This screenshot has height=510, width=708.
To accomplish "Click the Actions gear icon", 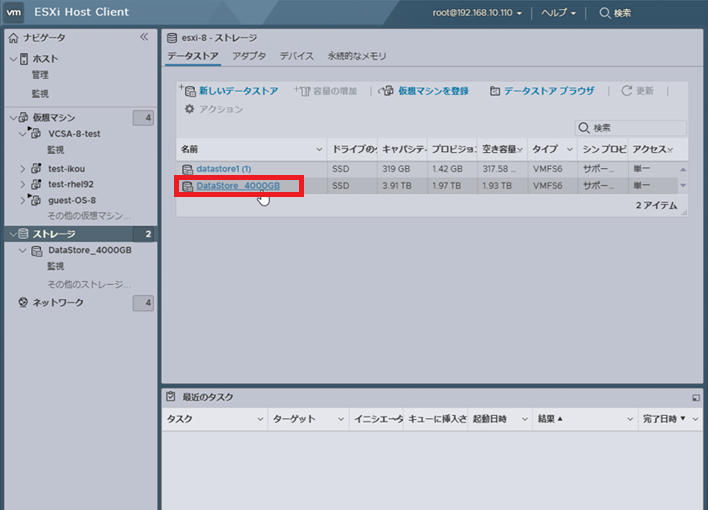I will pos(190,109).
